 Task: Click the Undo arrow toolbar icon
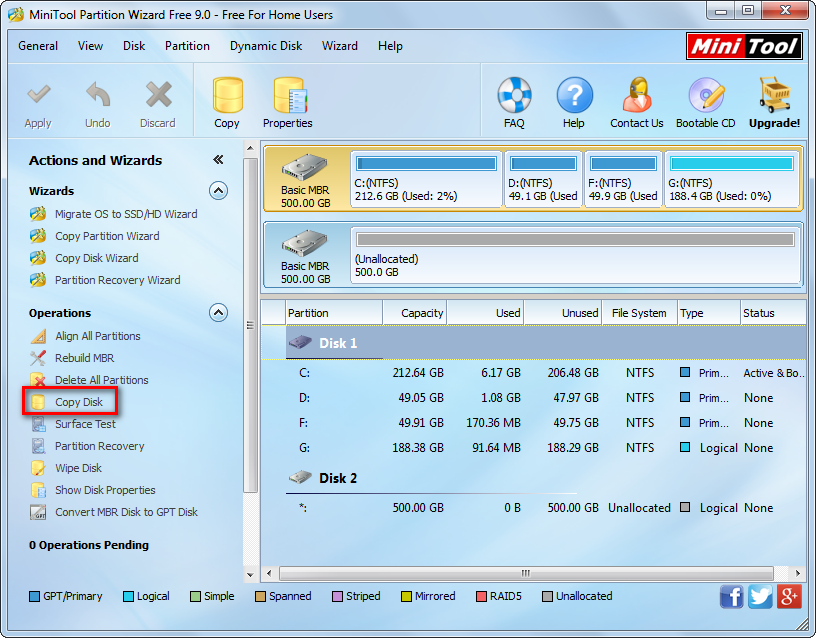(97, 95)
